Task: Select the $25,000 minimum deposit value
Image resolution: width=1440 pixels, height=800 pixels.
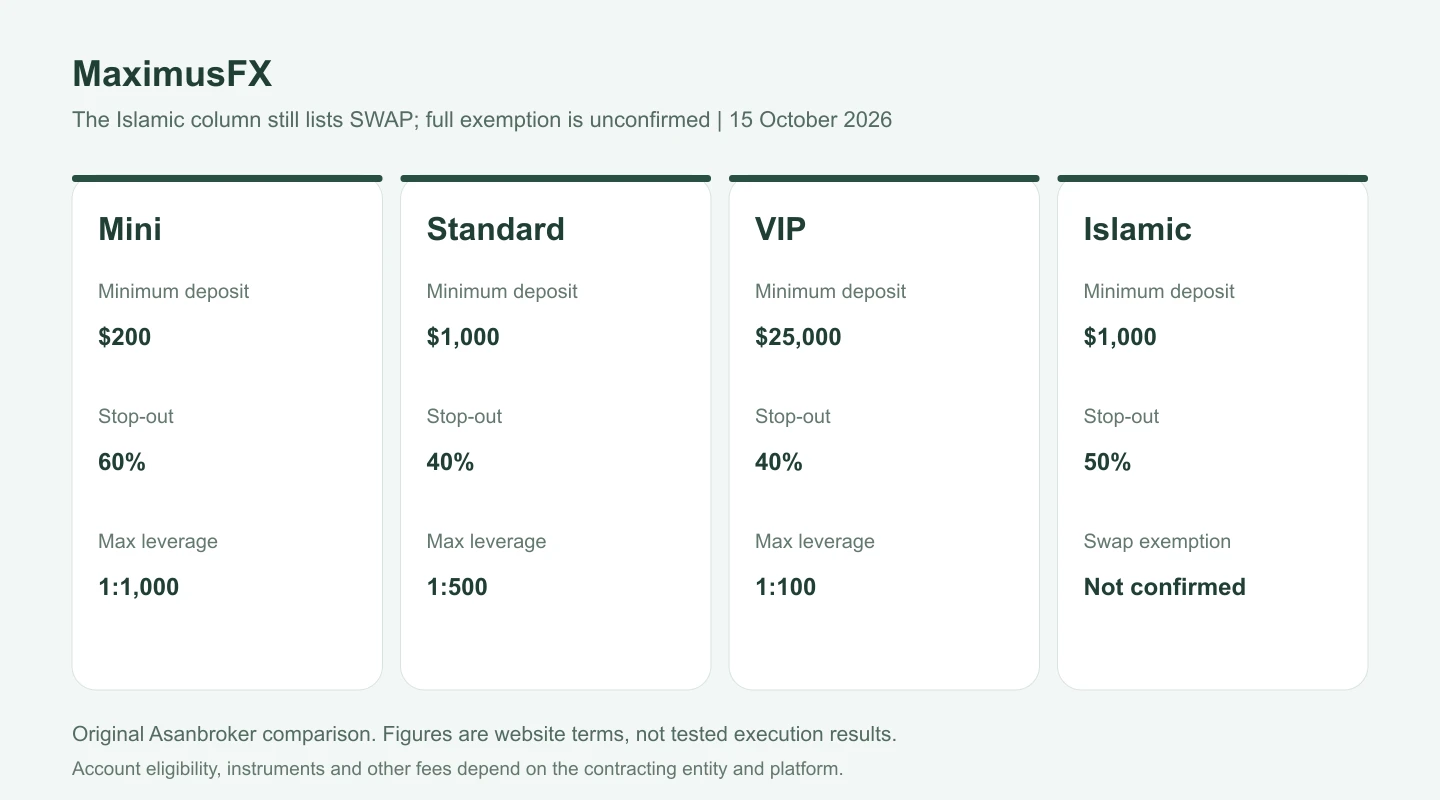Action: pos(798,337)
